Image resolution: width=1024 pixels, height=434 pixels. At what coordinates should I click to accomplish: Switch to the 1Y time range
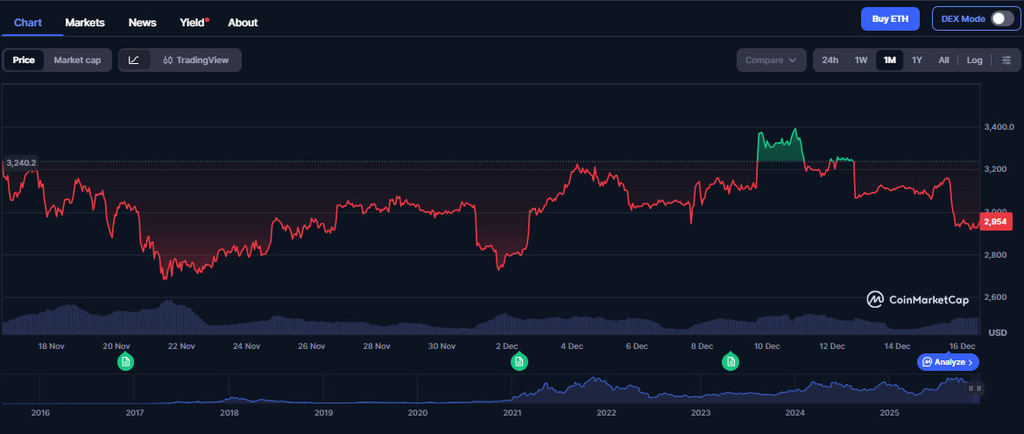click(x=916, y=60)
